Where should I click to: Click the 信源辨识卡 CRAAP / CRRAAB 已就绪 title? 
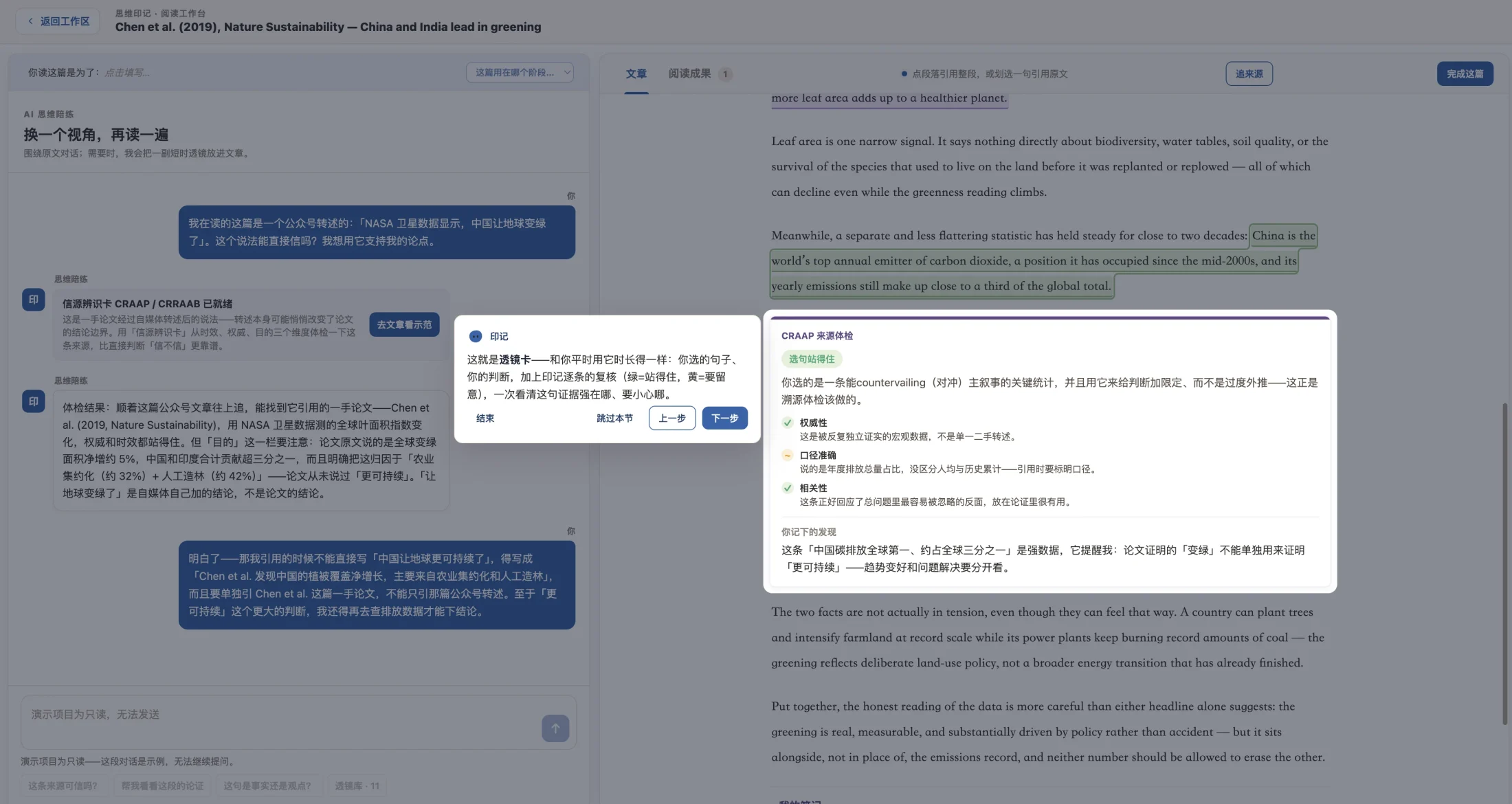click(148, 304)
